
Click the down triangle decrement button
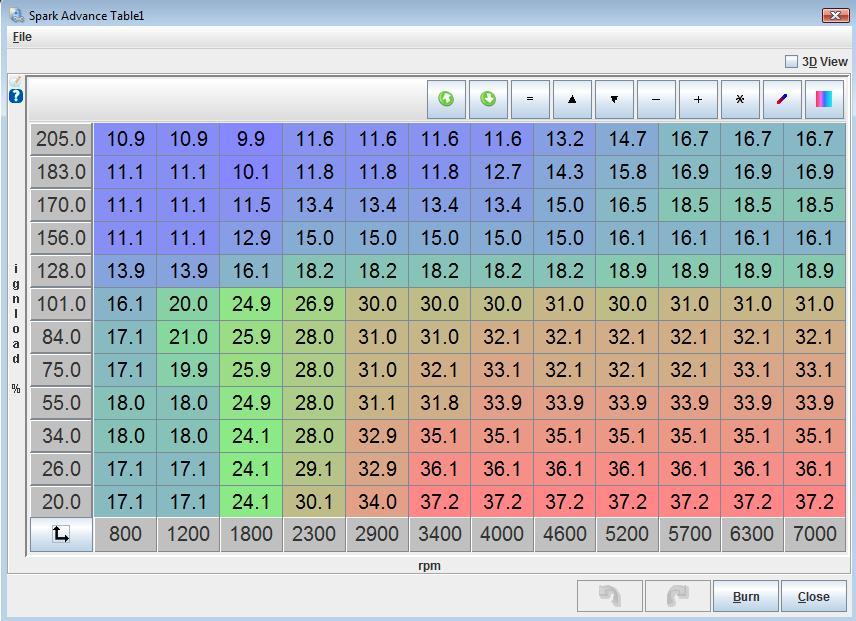pos(614,99)
